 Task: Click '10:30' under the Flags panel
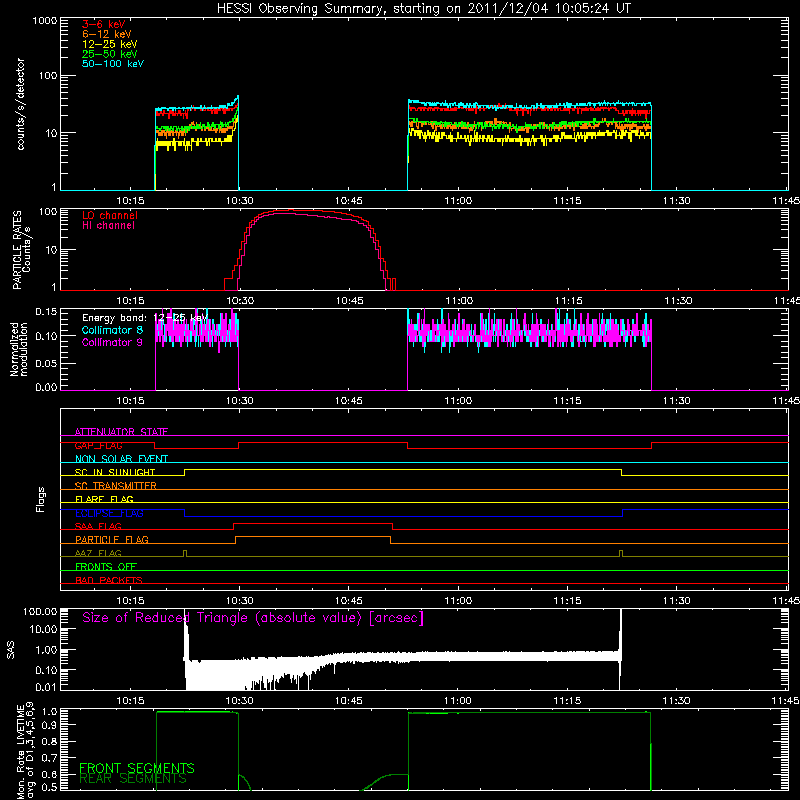tap(239, 601)
